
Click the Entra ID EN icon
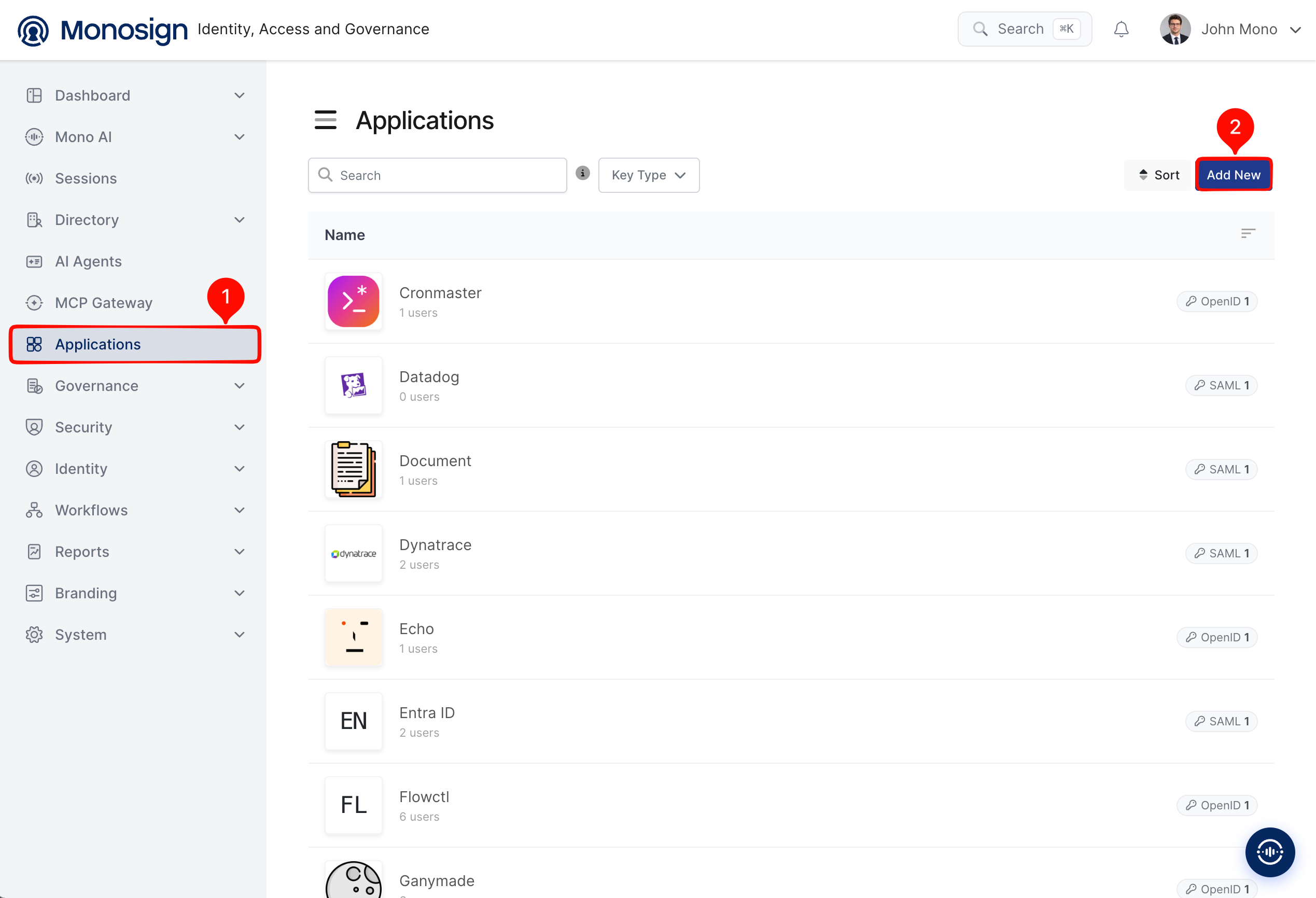click(353, 721)
